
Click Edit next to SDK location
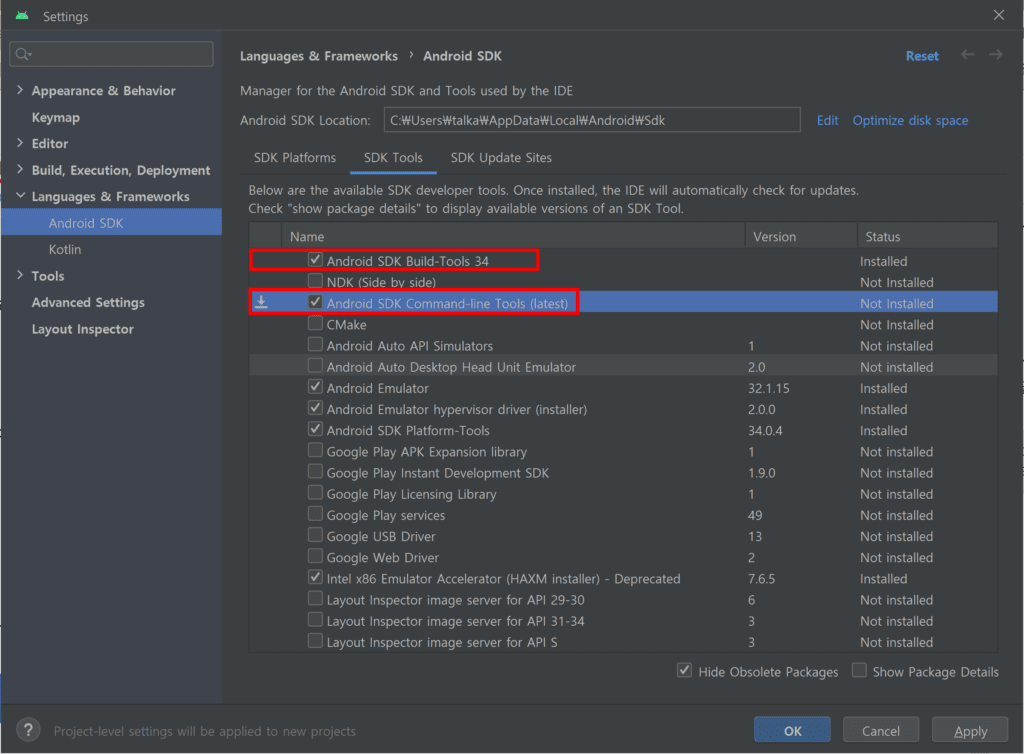[827, 120]
